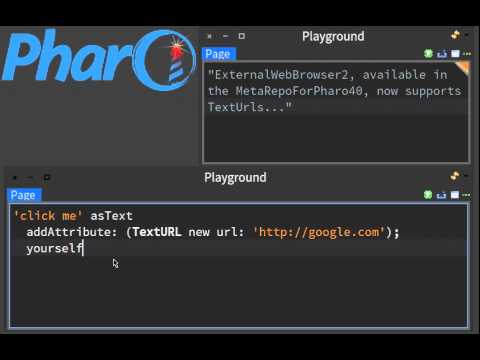Open three-dots menu in bottom Playground toolbar
The image size is (480, 360).
(466, 195)
